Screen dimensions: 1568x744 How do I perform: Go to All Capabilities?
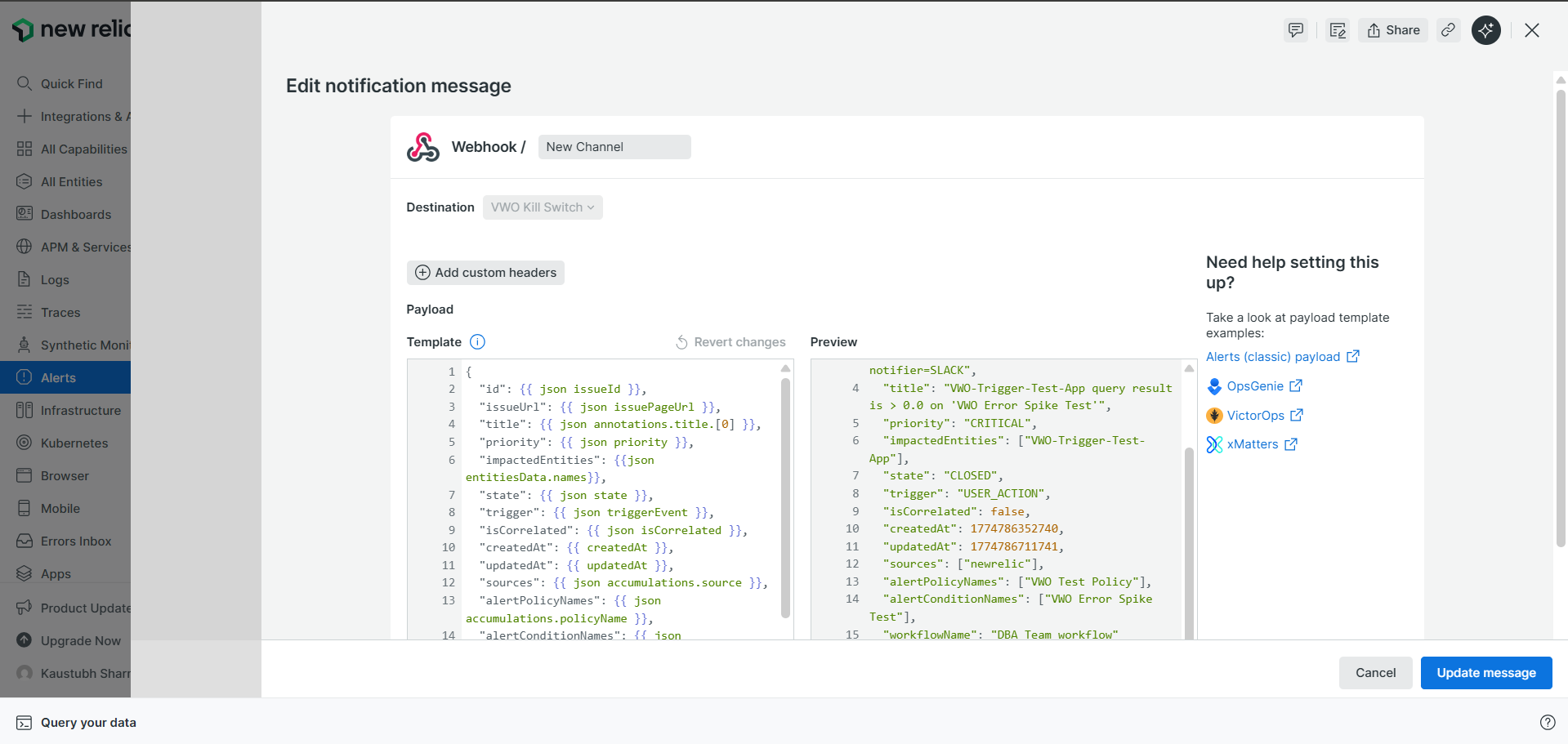tap(74, 149)
